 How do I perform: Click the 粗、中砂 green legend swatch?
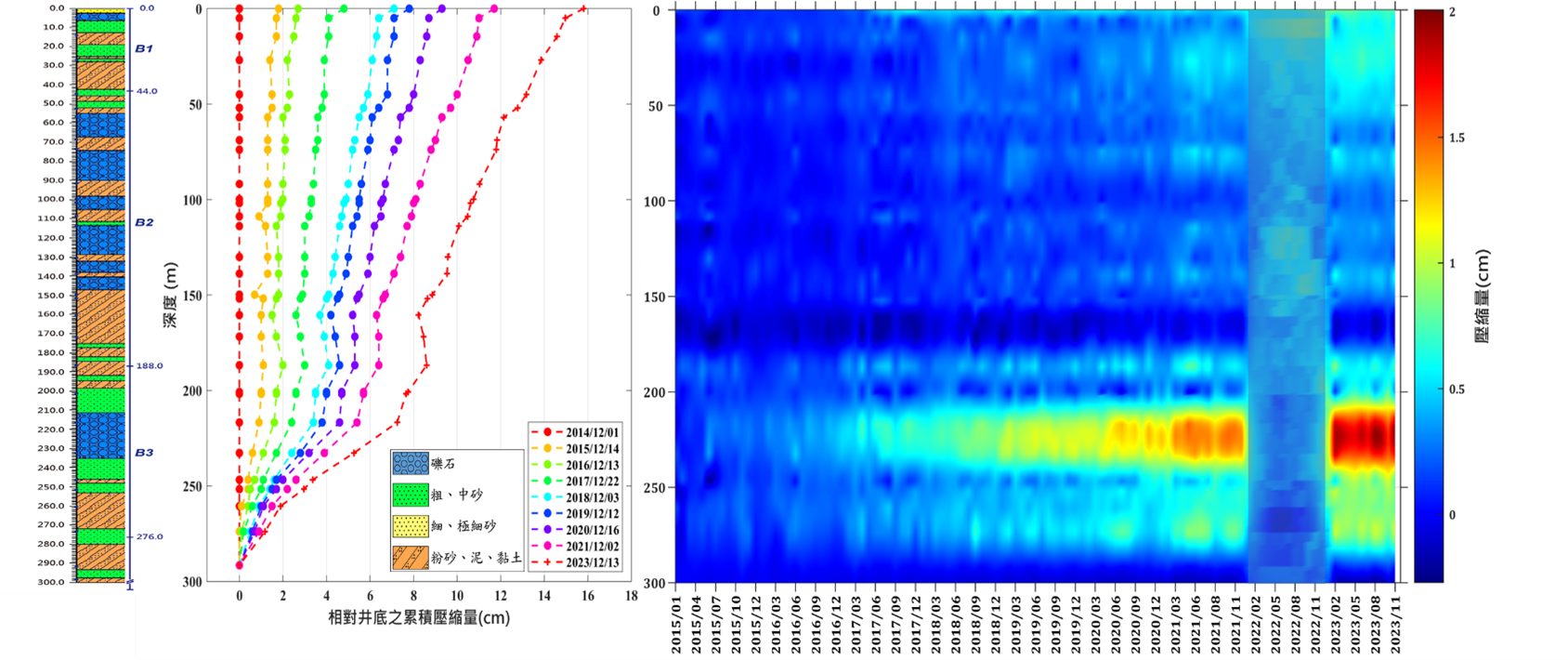point(410,495)
